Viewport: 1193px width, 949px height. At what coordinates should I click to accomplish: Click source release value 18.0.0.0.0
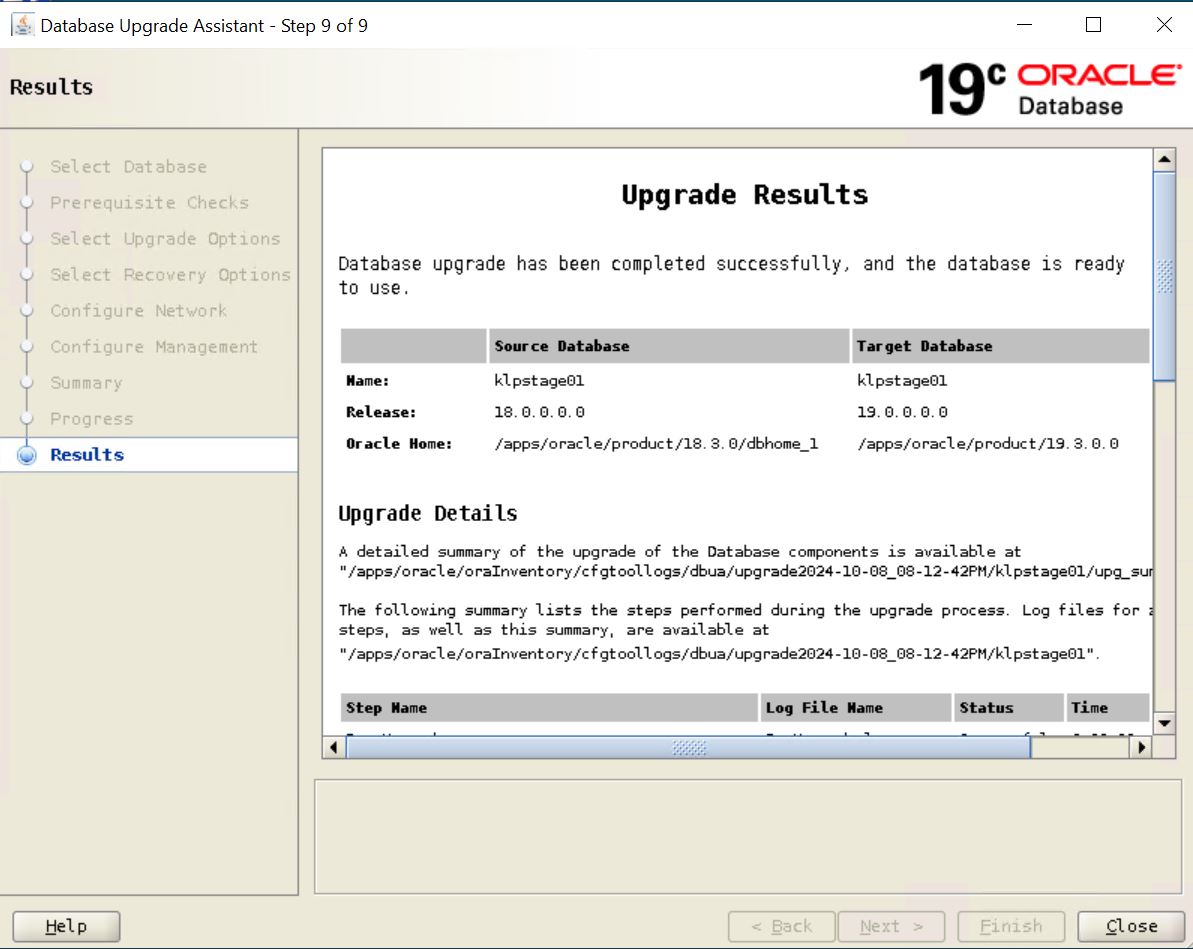point(539,412)
